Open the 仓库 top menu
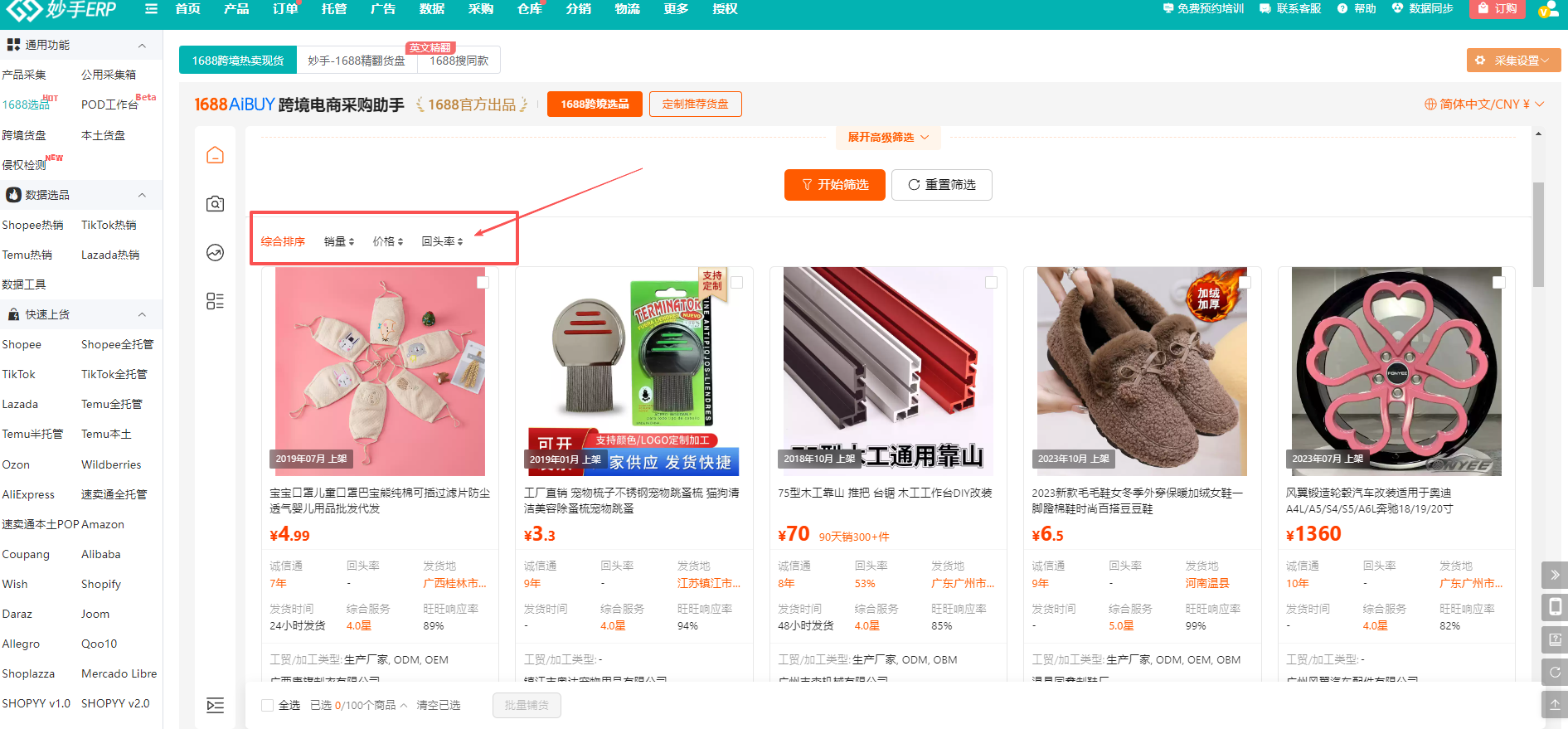Viewport: 1568px width, 729px height. coord(530,9)
